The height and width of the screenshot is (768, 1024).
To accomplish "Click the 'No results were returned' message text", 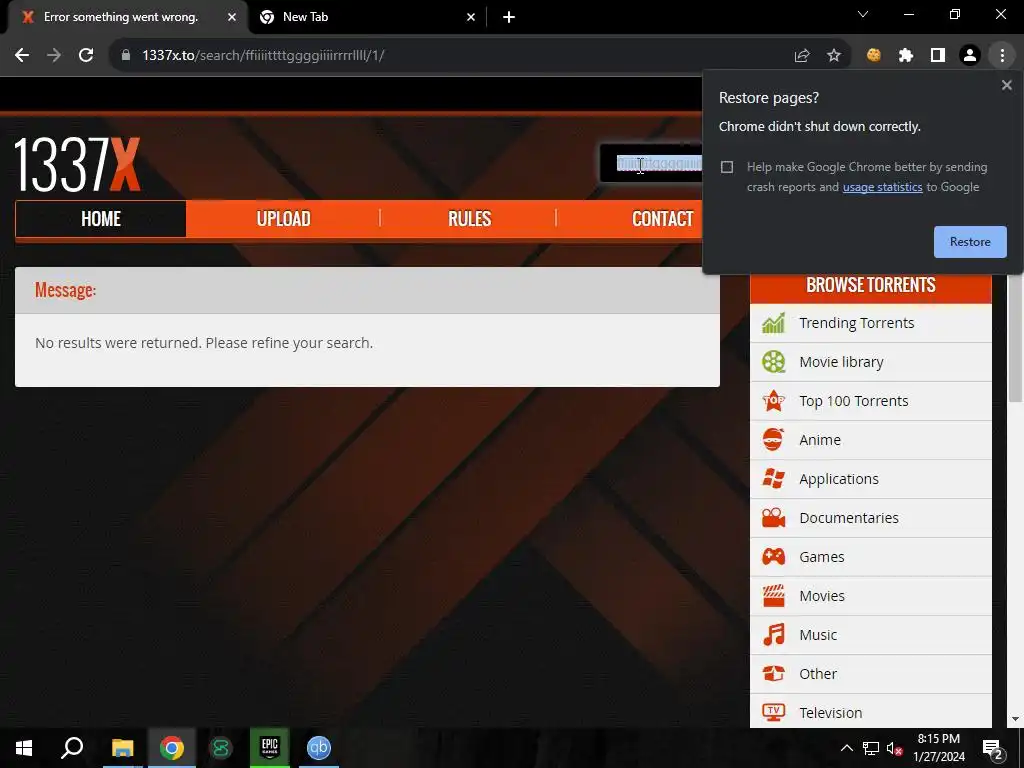I will point(204,343).
